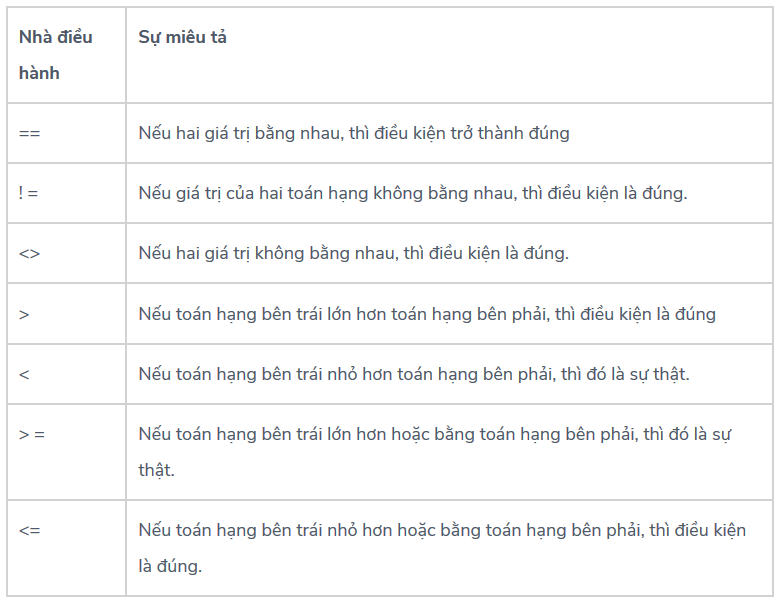Click description 'bên trái lớn hơn toán hạng bên phải'
The image size is (780, 605).
(x=427, y=314)
